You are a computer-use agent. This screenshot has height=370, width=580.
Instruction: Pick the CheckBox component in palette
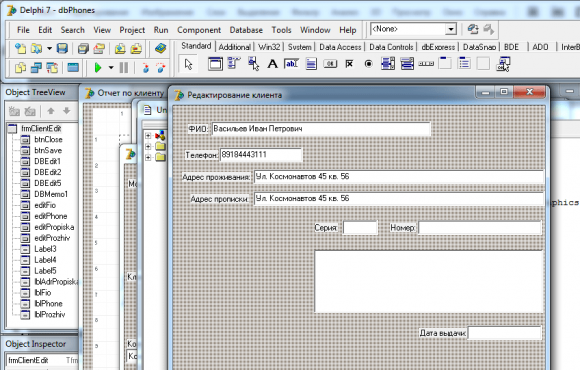(349, 64)
